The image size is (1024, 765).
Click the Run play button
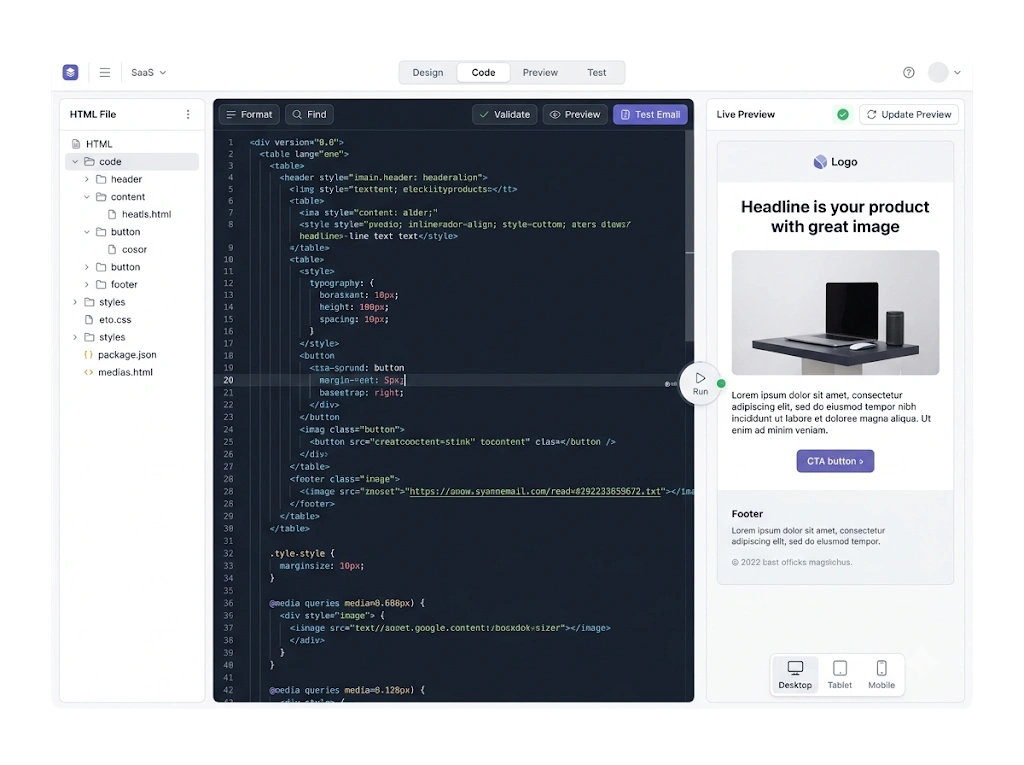(x=700, y=383)
